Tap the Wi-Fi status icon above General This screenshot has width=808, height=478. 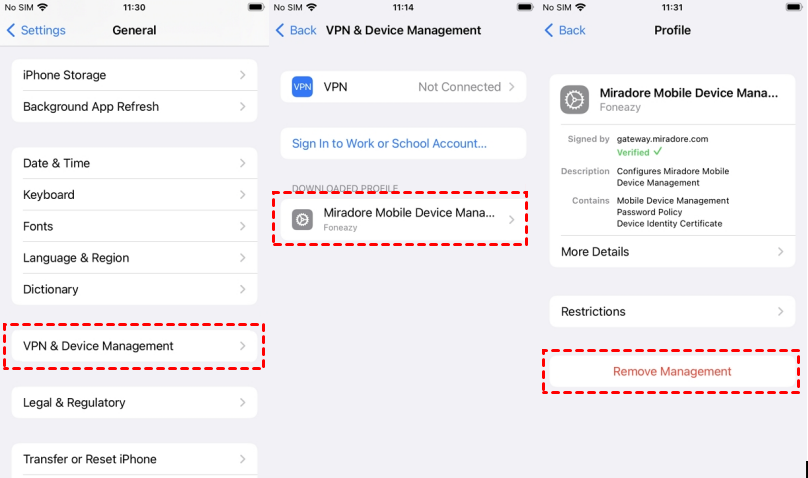43,7
